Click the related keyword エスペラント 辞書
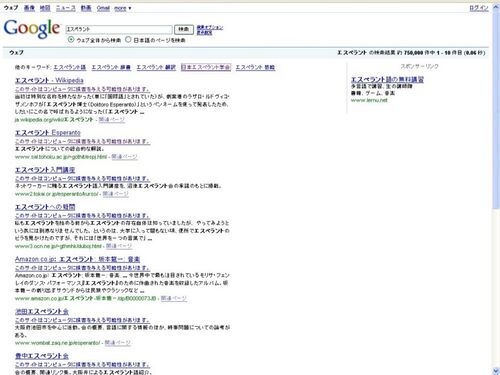 pyautogui.click(x=111, y=67)
